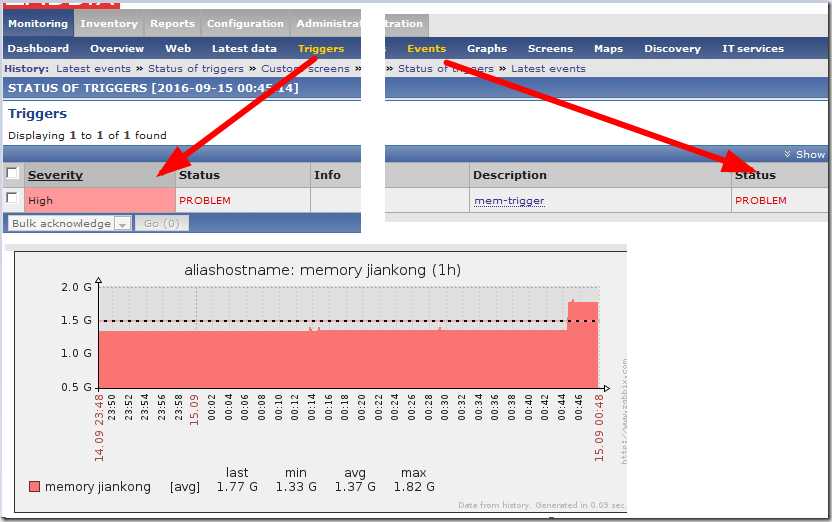Expand the filter with the Show chevron
Image resolution: width=832 pixels, height=522 pixels.
click(x=804, y=154)
